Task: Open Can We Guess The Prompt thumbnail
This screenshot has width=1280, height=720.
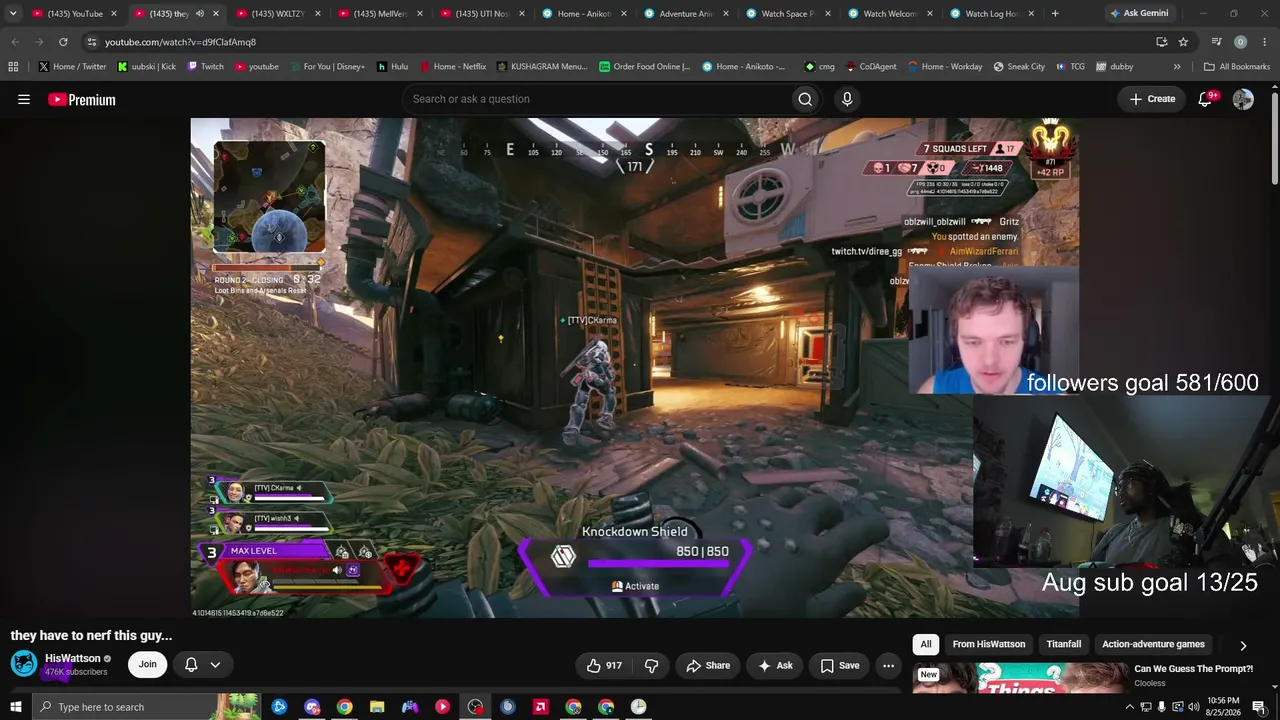Action: 1019,677
